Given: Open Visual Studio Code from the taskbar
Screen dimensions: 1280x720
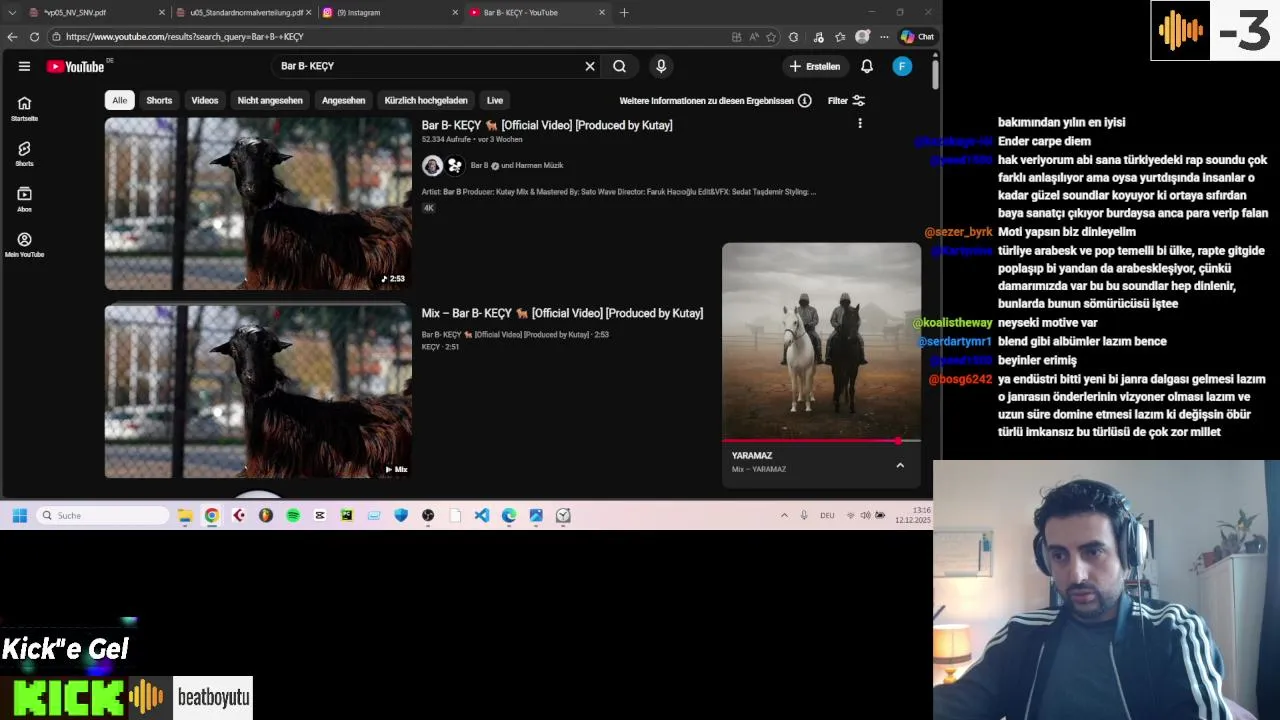Looking at the screenshot, I should click(x=482, y=515).
